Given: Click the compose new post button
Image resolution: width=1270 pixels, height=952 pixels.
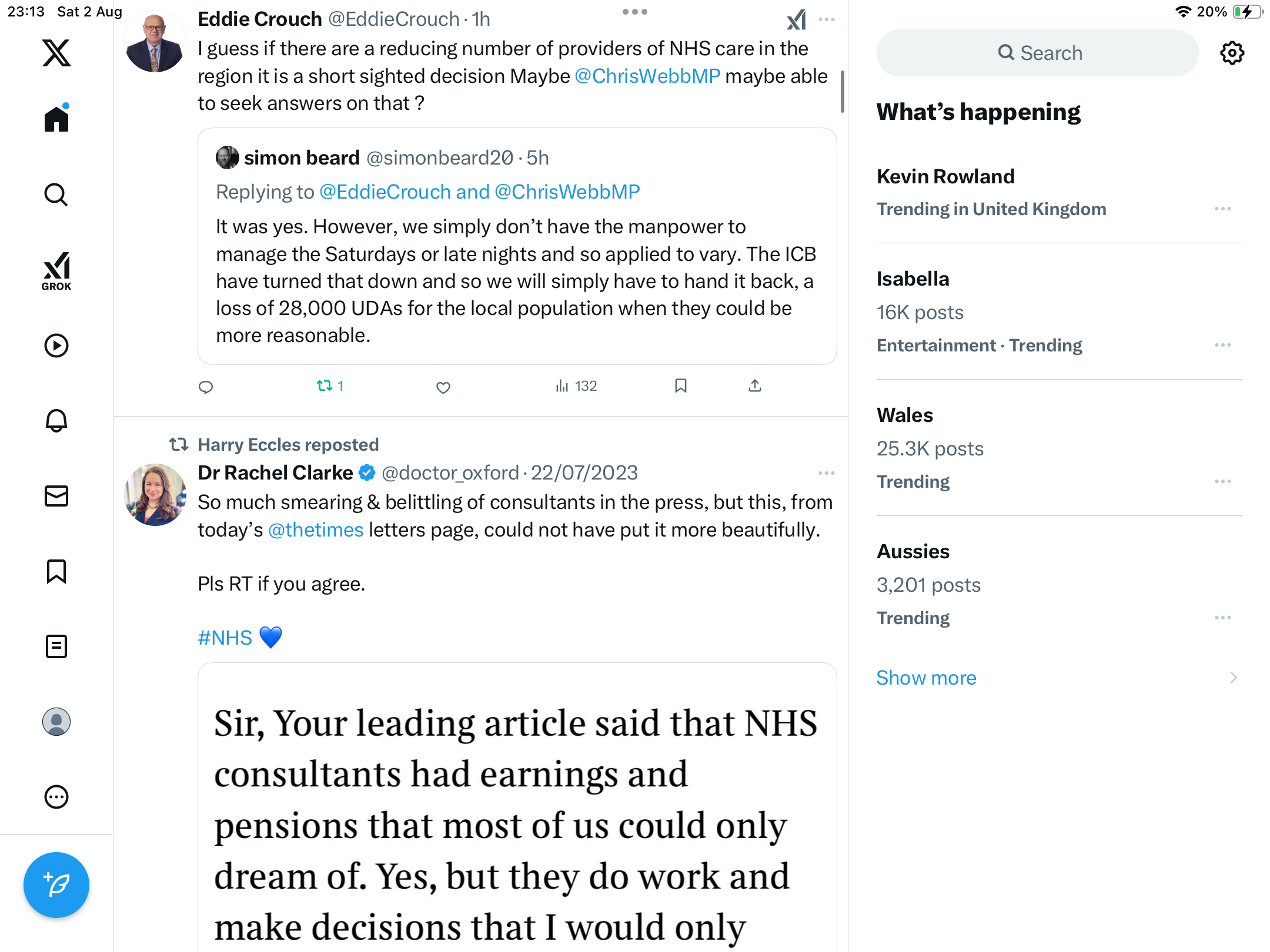Looking at the screenshot, I should pos(56,885).
